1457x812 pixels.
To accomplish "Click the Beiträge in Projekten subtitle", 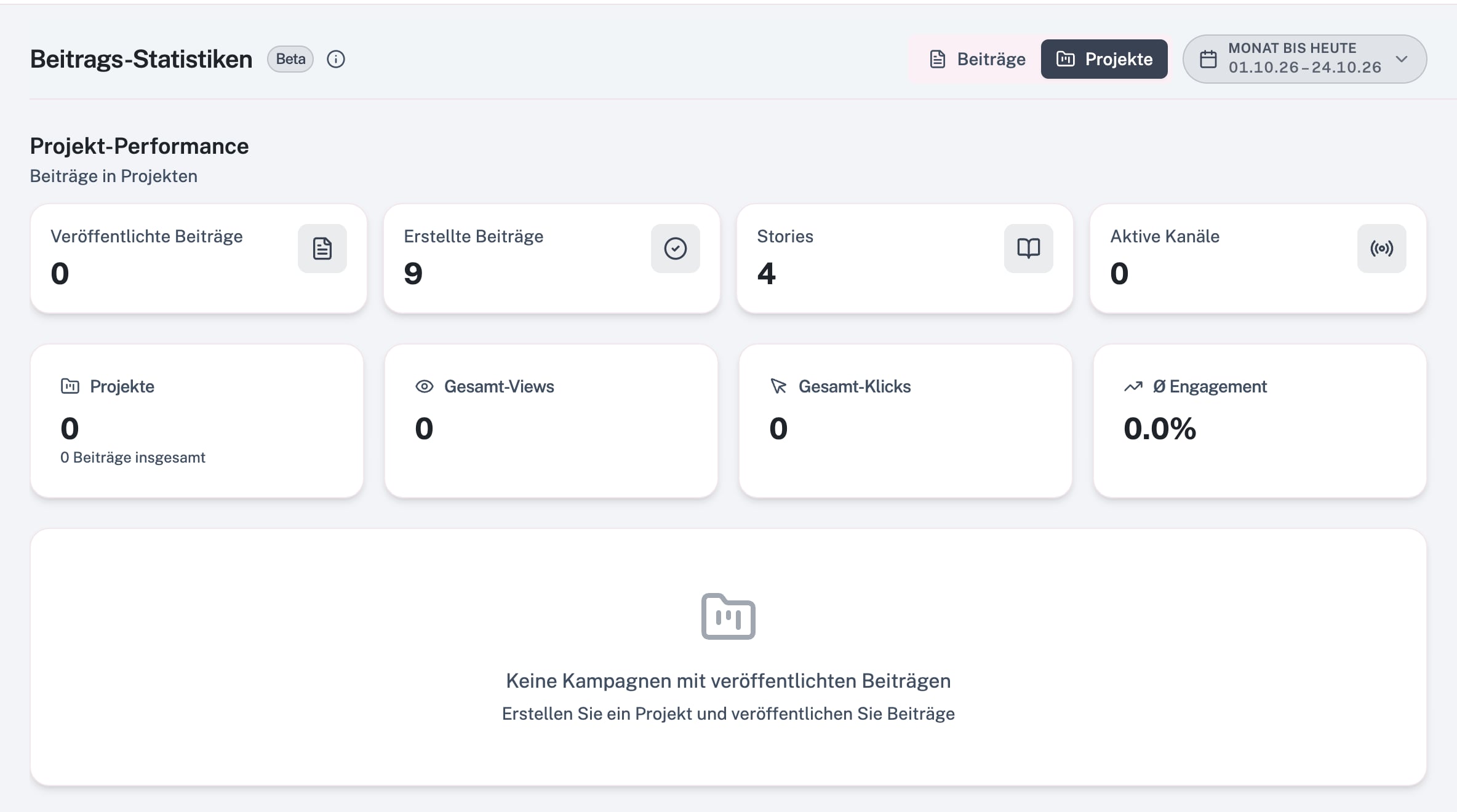I will coord(114,176).
